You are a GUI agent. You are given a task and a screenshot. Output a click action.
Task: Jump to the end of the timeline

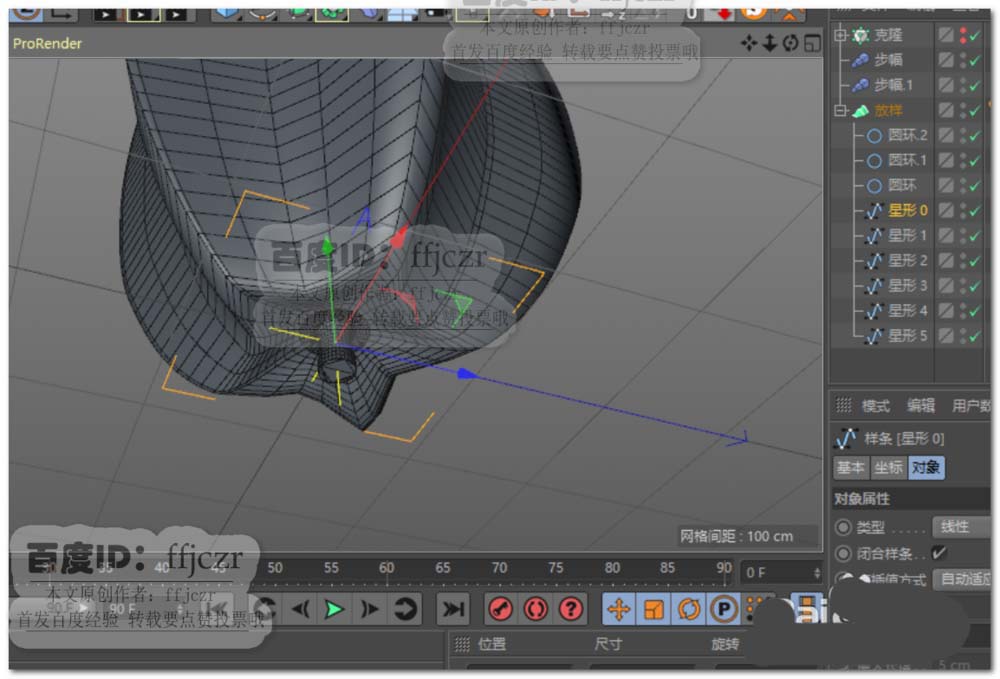click(452, 610)
